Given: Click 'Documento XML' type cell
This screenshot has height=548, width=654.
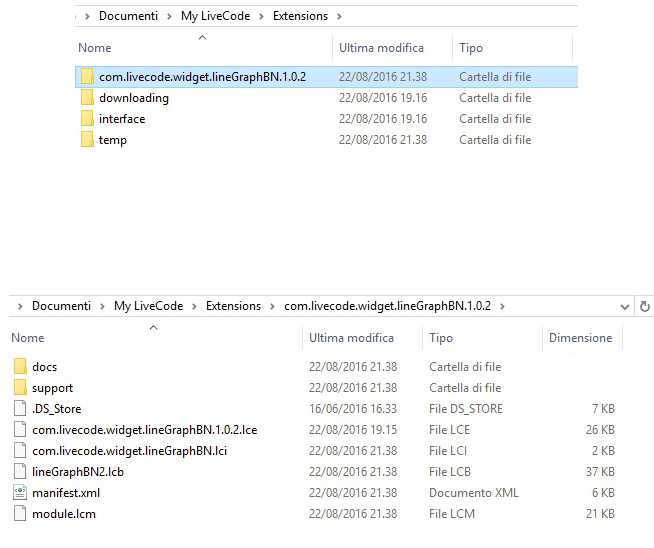Looking at the screenshot, I should 474,493.
